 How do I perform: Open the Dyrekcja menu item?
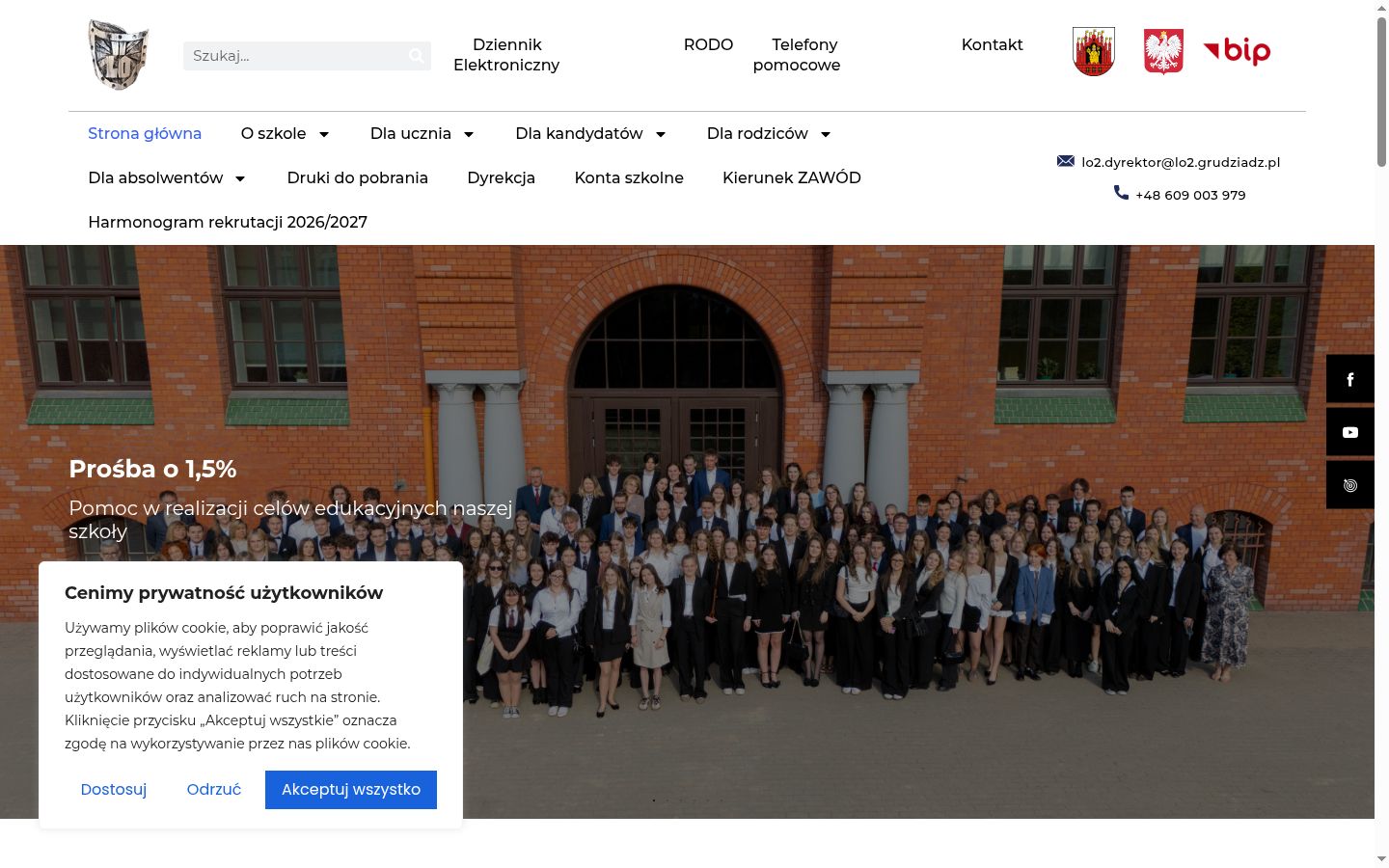[501, 177]
